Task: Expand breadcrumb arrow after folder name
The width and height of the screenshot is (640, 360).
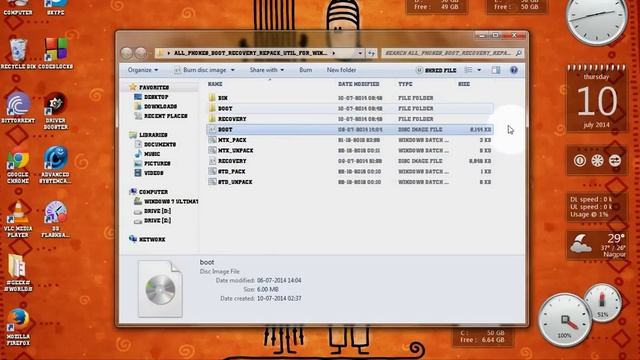Action: [333, 53]
